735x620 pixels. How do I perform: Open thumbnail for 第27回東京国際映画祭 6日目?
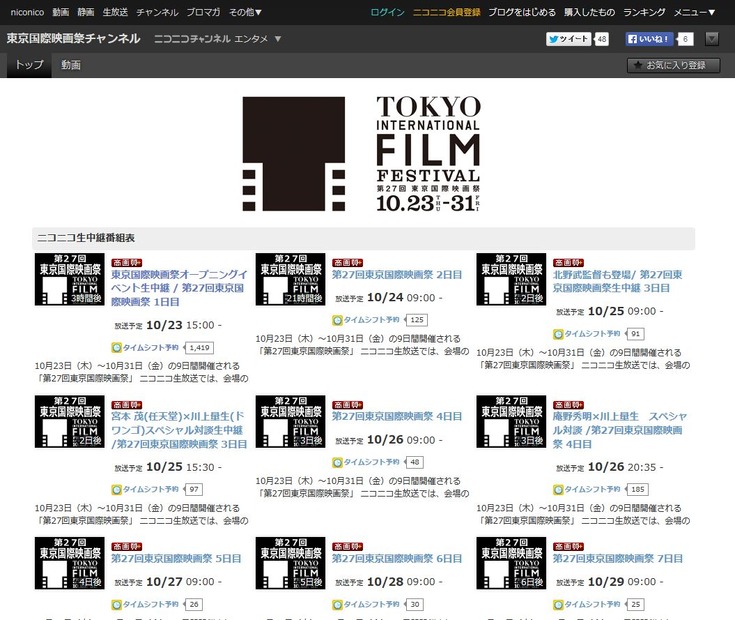coord(291,563)
